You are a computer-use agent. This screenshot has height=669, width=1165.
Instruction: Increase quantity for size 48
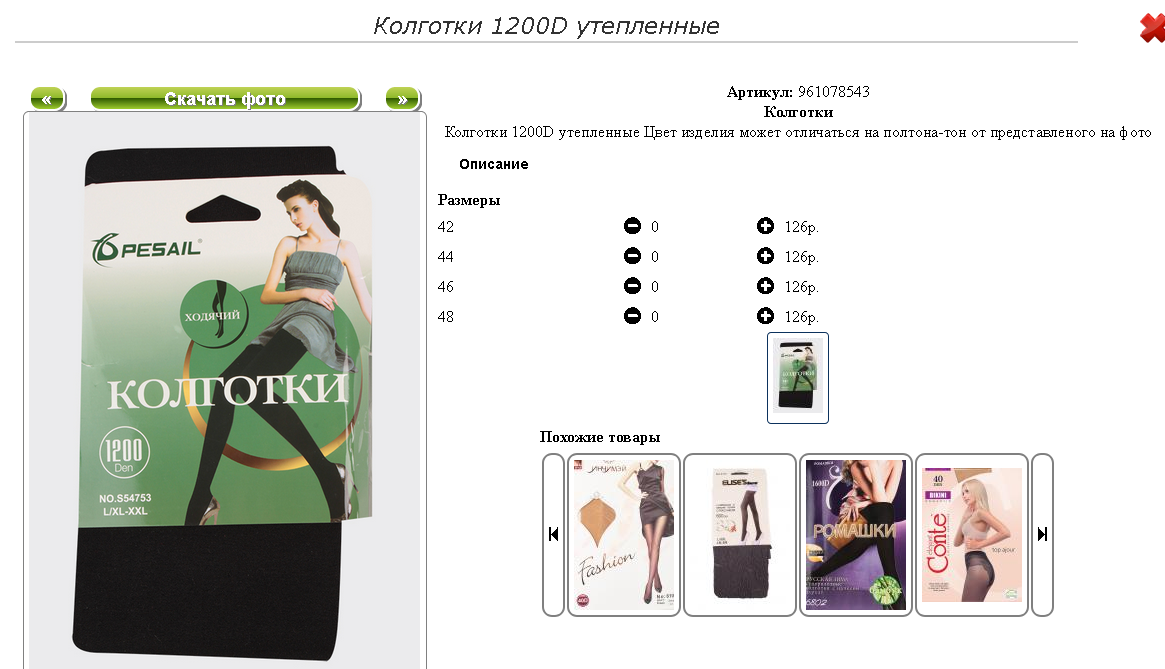pos(765,316)
